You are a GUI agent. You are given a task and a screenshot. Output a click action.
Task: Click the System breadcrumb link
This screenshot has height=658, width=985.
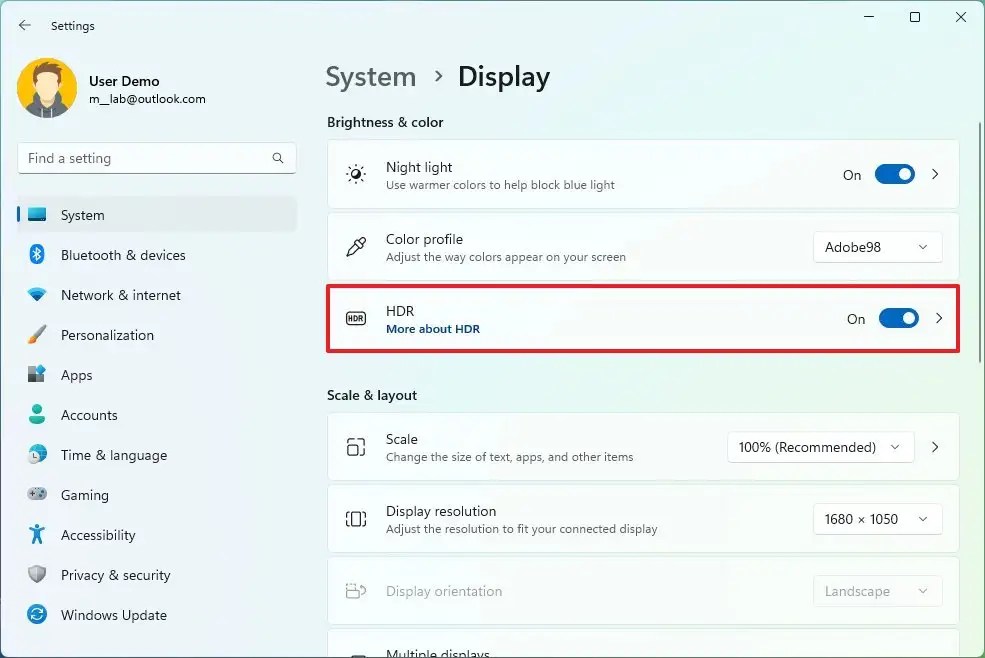coord(371,76)
